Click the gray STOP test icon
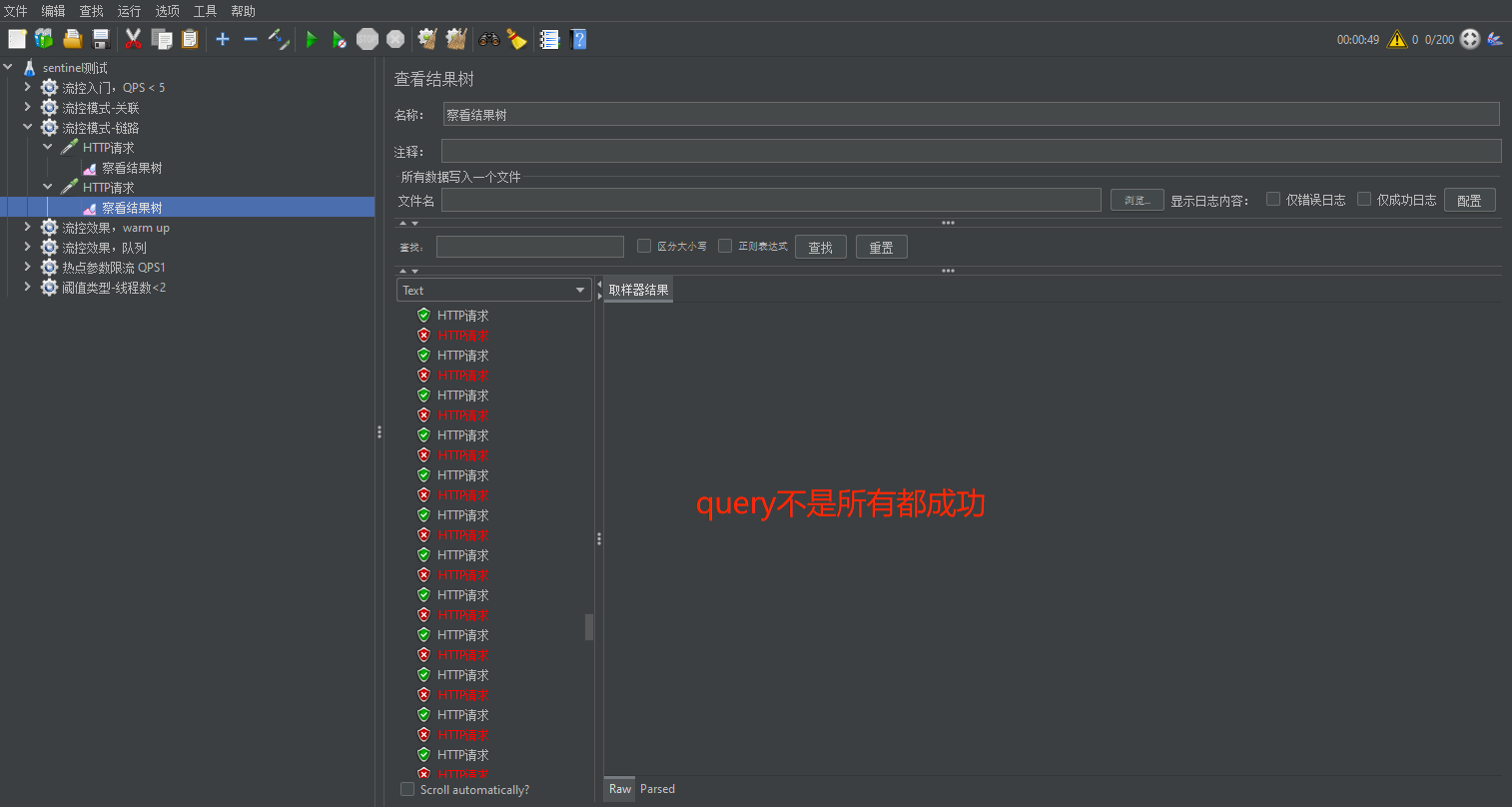This screenshot has height=807, width=1512. [x=368, y=39]
